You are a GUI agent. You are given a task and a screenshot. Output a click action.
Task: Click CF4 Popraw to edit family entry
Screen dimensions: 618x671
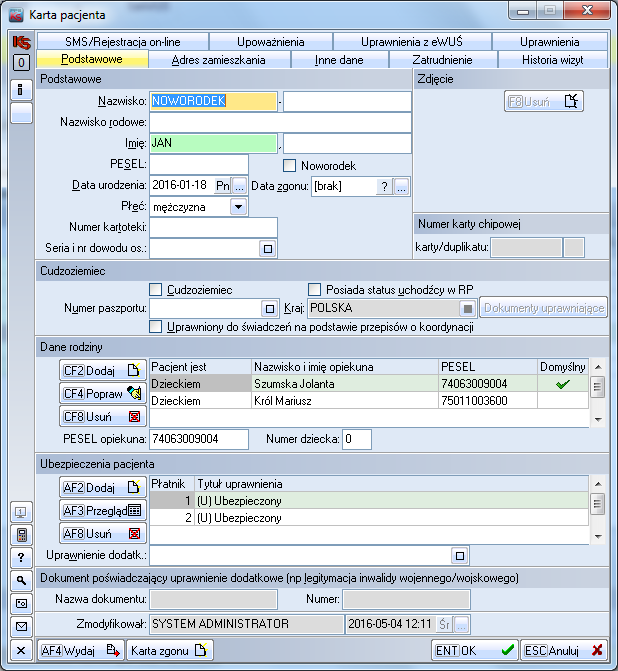(x=103, y=393)
